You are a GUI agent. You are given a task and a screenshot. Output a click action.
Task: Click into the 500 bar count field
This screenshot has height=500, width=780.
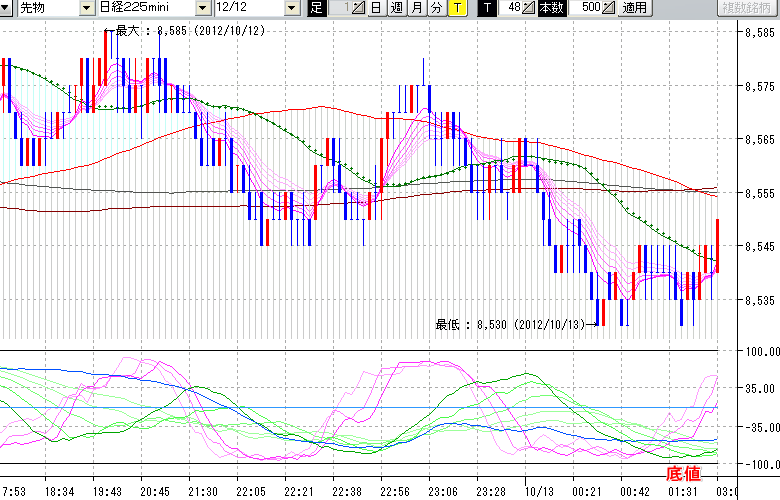pos(589,8)
